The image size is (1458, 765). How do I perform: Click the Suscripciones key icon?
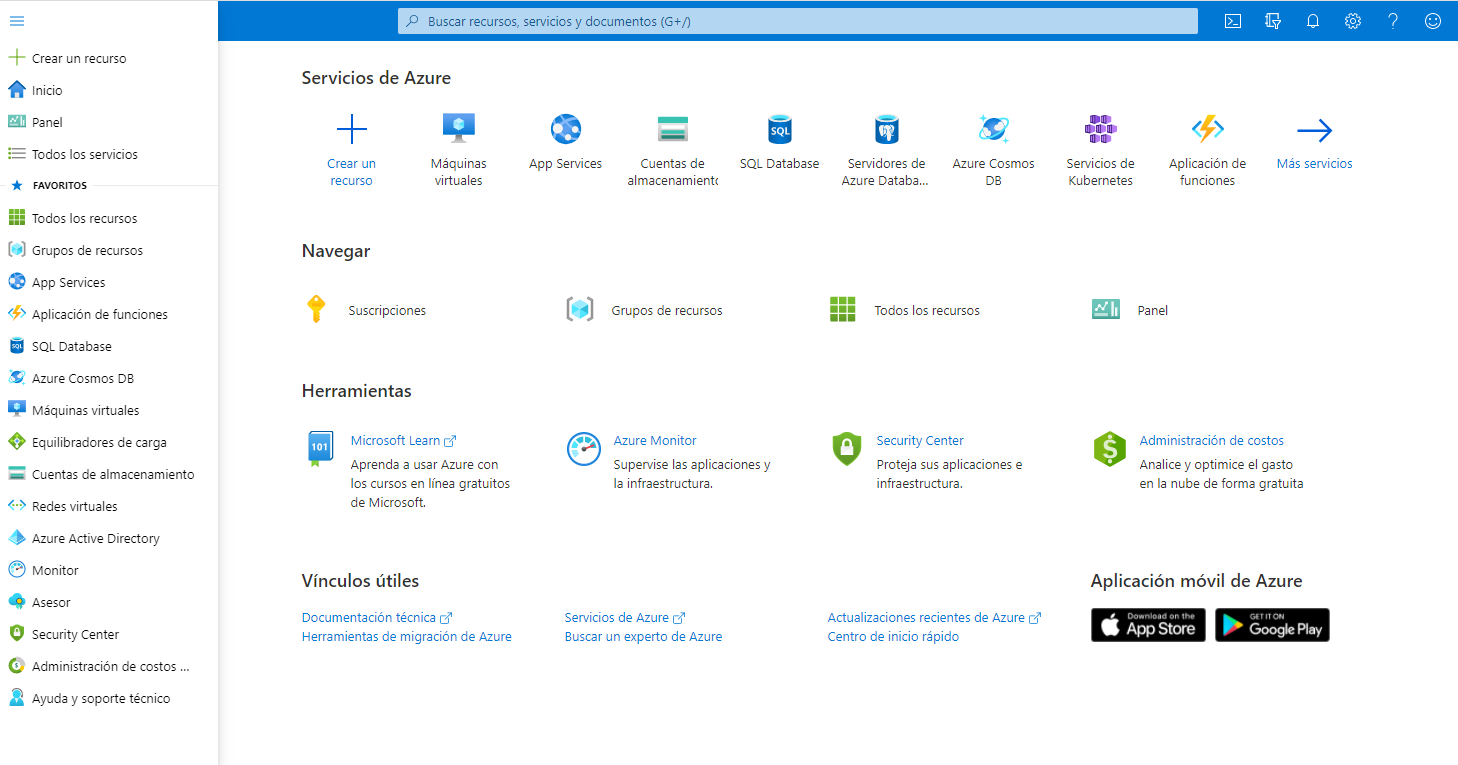point(316,310)
